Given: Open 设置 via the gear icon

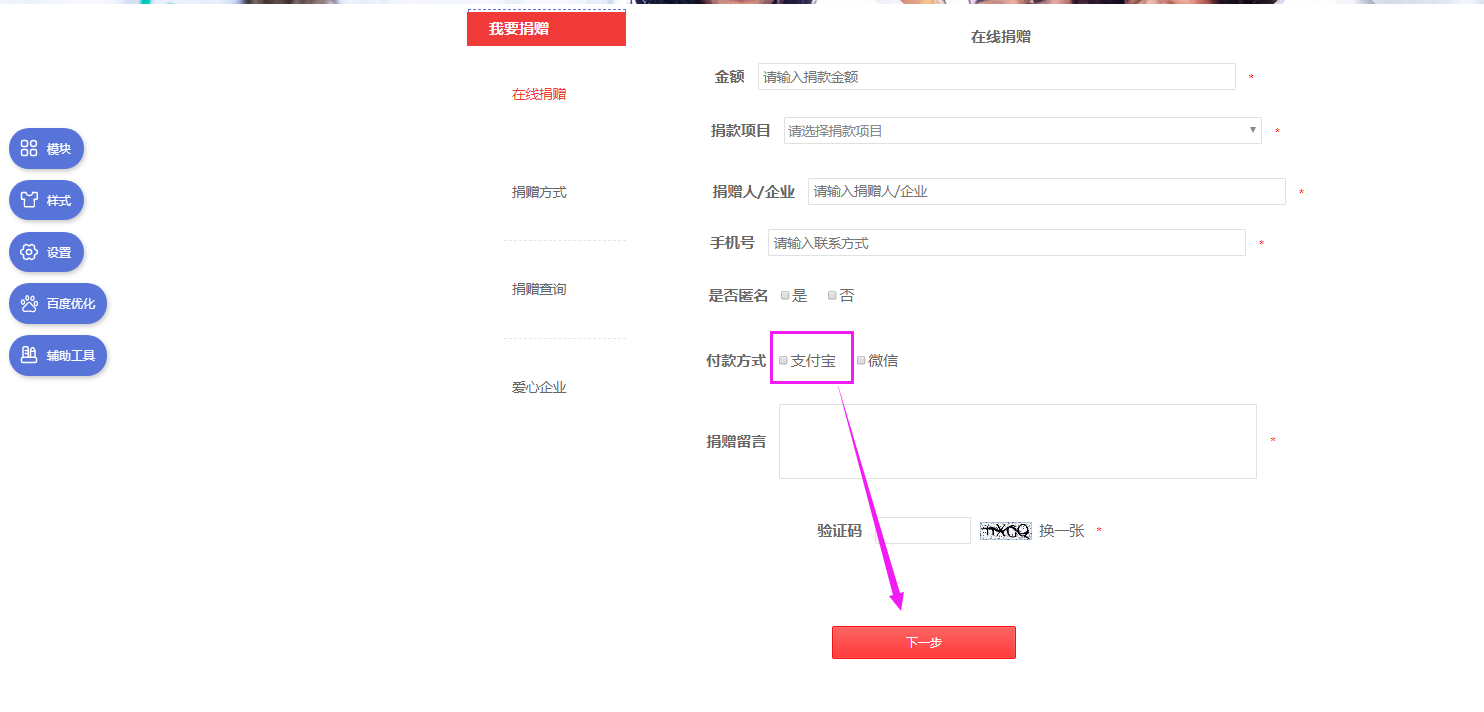Looking at the screenshot, I should [x=29, y=252].
